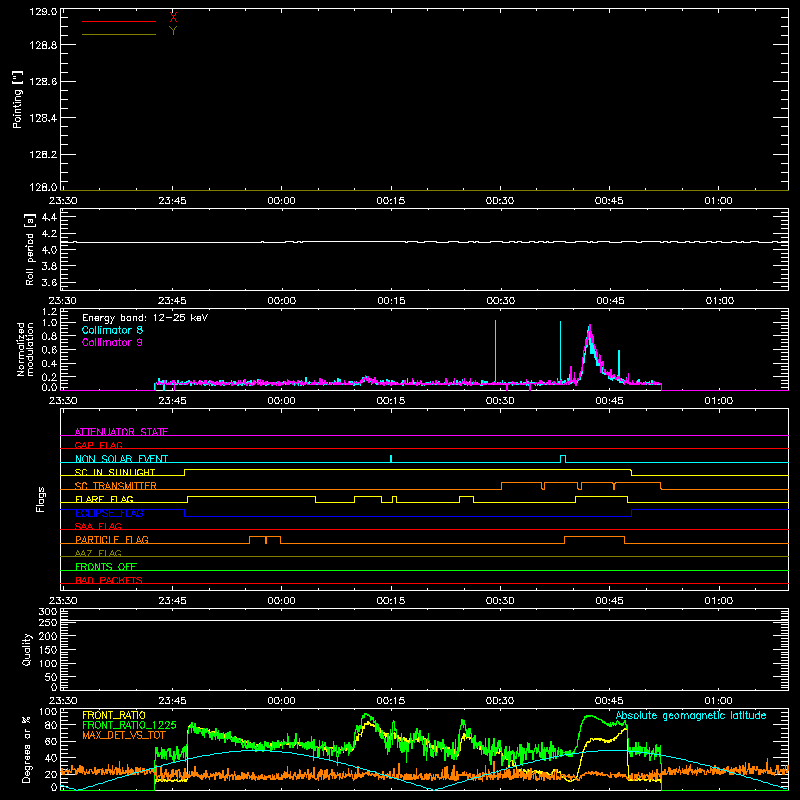Click the magenta Collimator 9 legend label
Image resolution: width=800 pixels, height=800 pixels.
tap(112, 342)
